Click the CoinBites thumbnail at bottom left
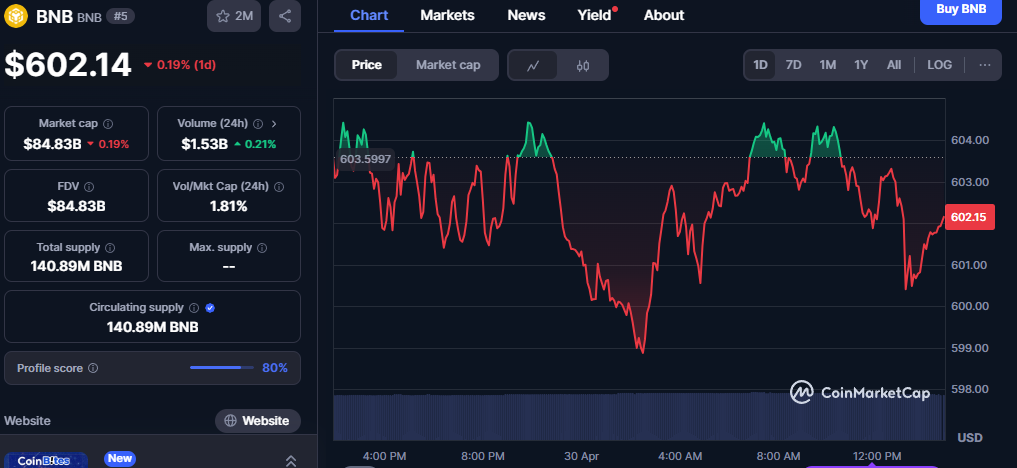 click(x=44, y=460)
